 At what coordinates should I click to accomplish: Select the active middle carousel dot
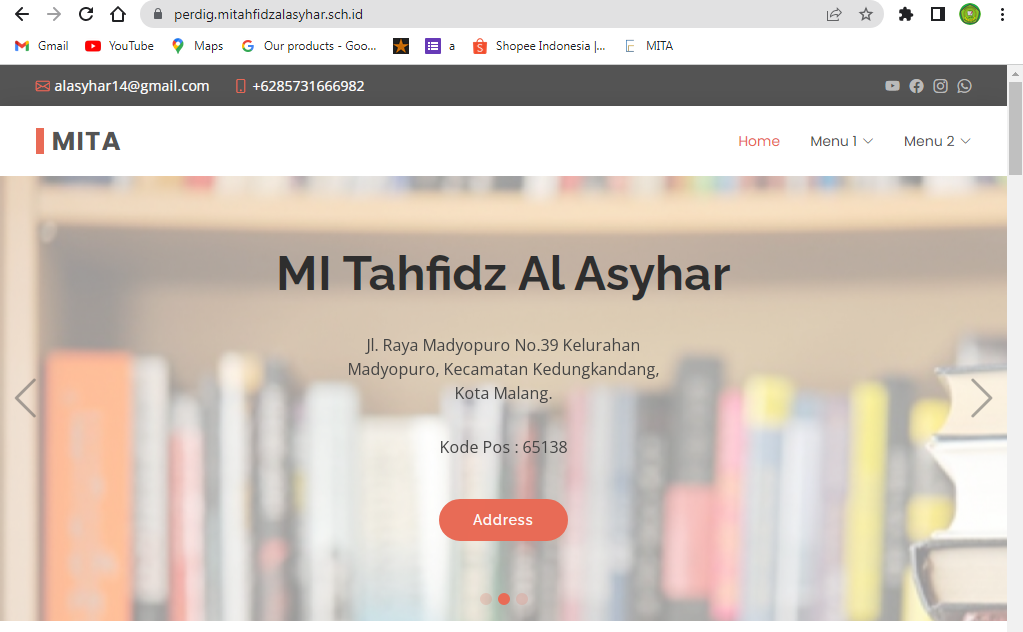(504, 599)
